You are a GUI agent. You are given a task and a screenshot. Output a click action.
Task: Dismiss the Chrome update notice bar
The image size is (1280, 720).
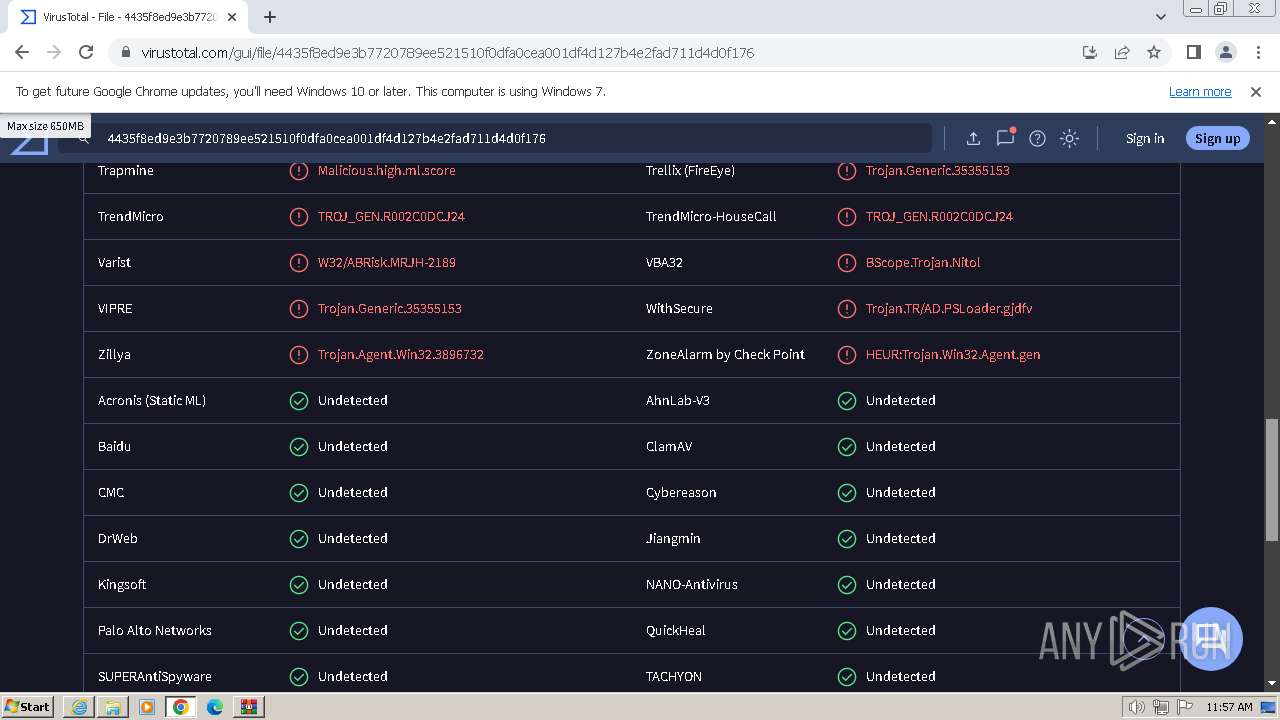(x=1256, y=91)
